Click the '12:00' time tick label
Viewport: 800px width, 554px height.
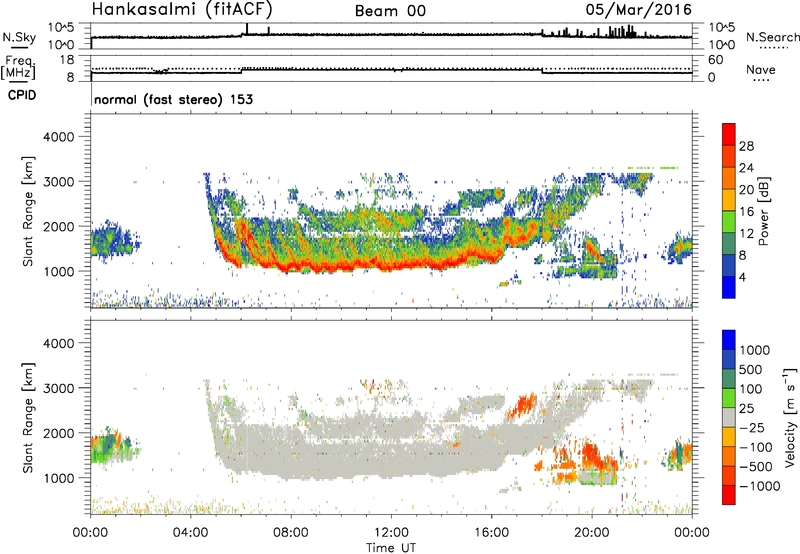[391, 533]
